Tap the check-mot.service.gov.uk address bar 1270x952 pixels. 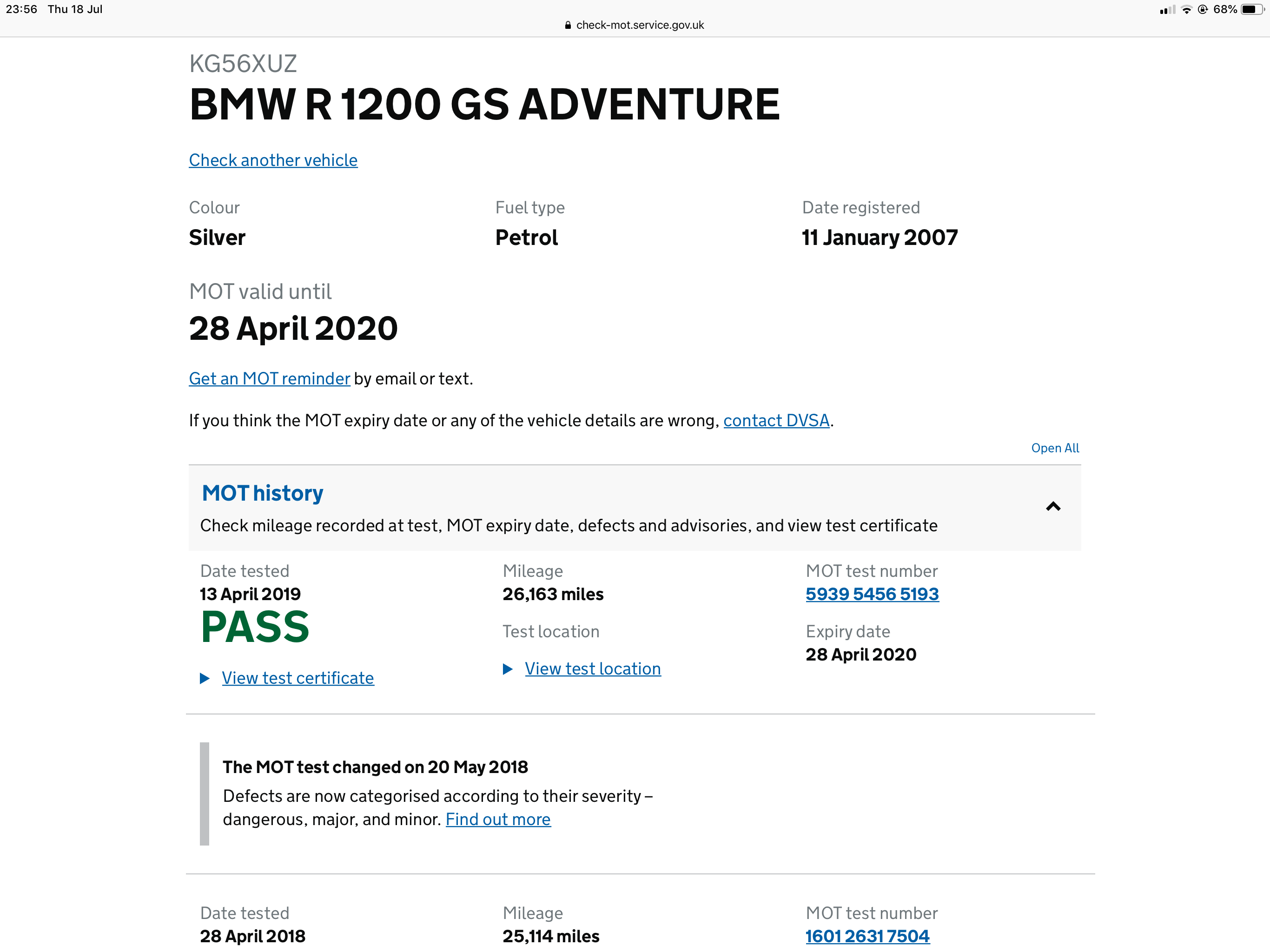point(635,25)
